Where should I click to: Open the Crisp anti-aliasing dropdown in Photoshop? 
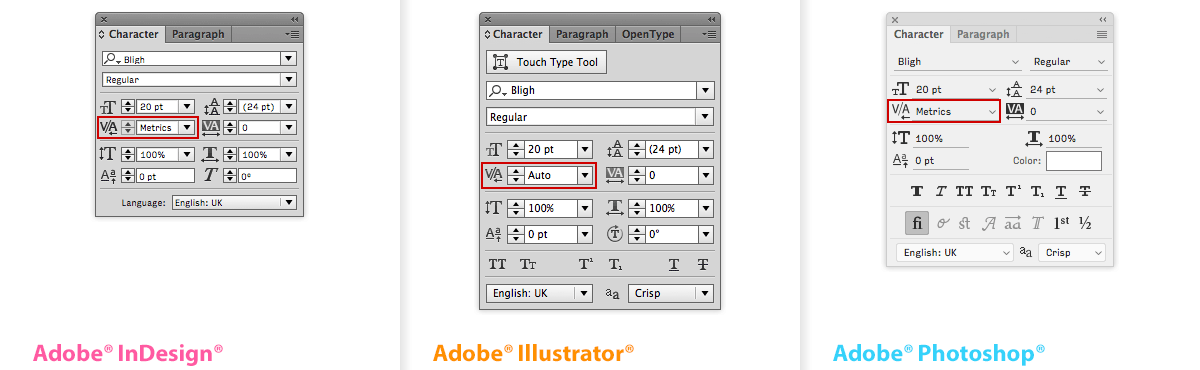click(1072, 253)
